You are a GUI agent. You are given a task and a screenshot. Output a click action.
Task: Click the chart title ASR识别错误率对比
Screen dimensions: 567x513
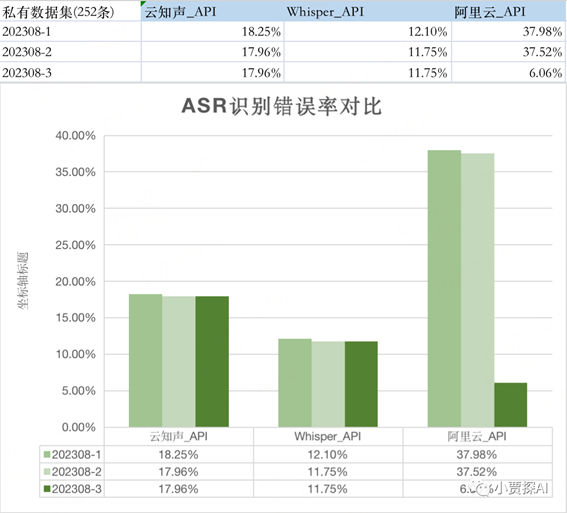tap(282, 106)
